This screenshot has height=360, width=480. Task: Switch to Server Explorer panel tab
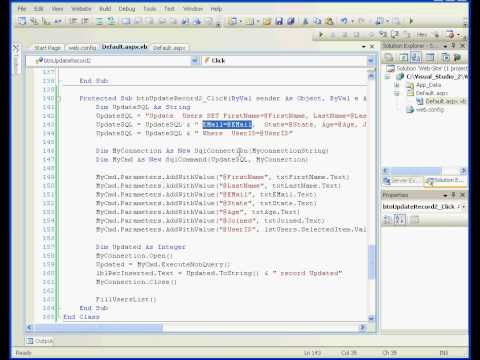tap(403, 181)
